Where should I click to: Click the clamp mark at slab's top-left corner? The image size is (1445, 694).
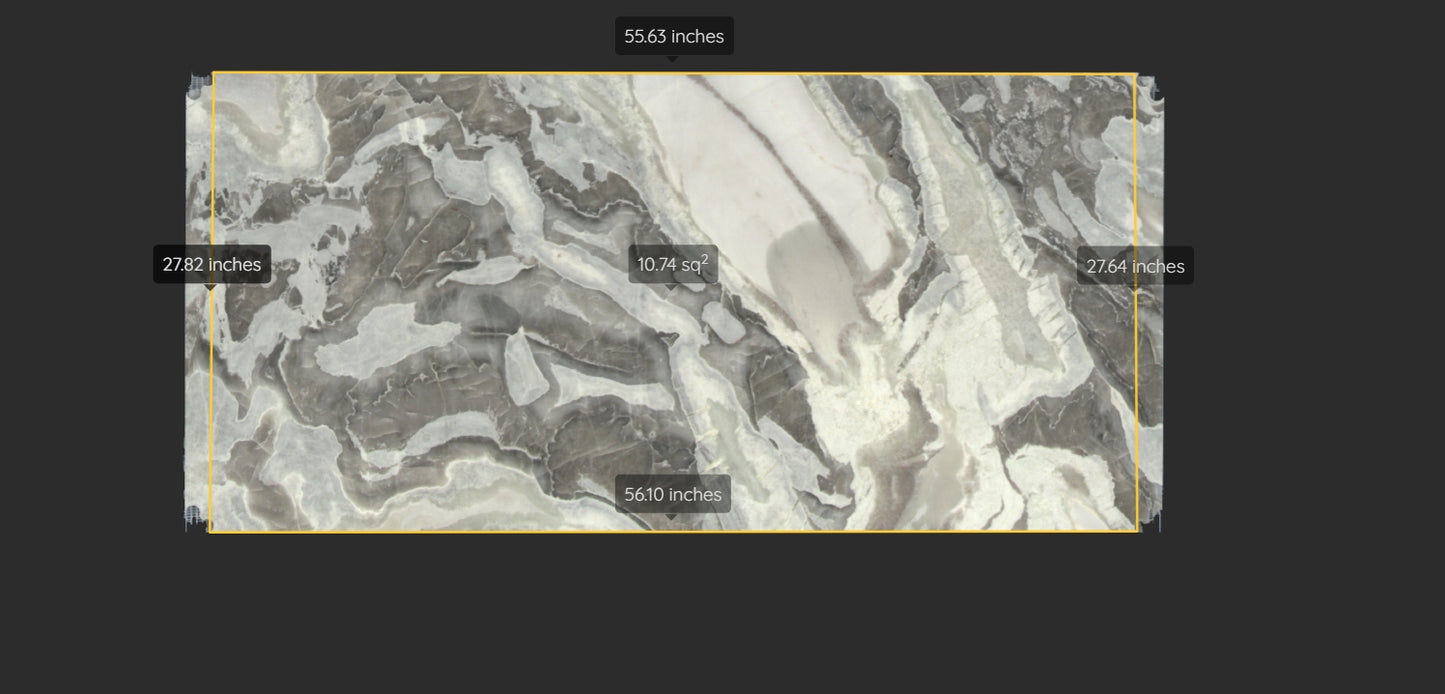[198, 83]
